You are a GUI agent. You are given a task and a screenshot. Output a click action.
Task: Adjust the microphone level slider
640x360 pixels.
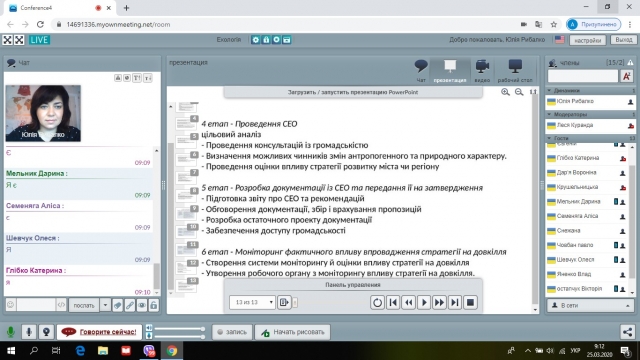click(179, 336)
